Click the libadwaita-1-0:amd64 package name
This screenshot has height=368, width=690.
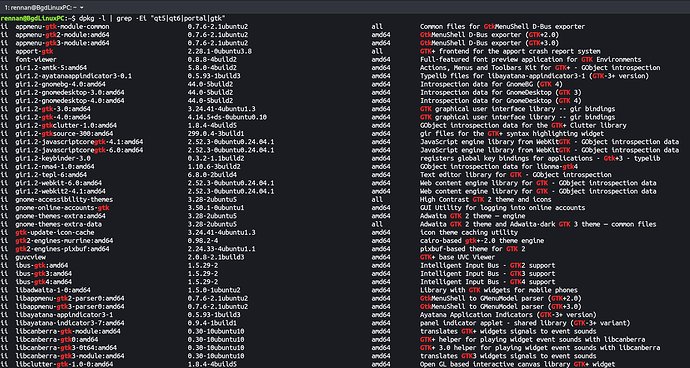coord(53,290)
